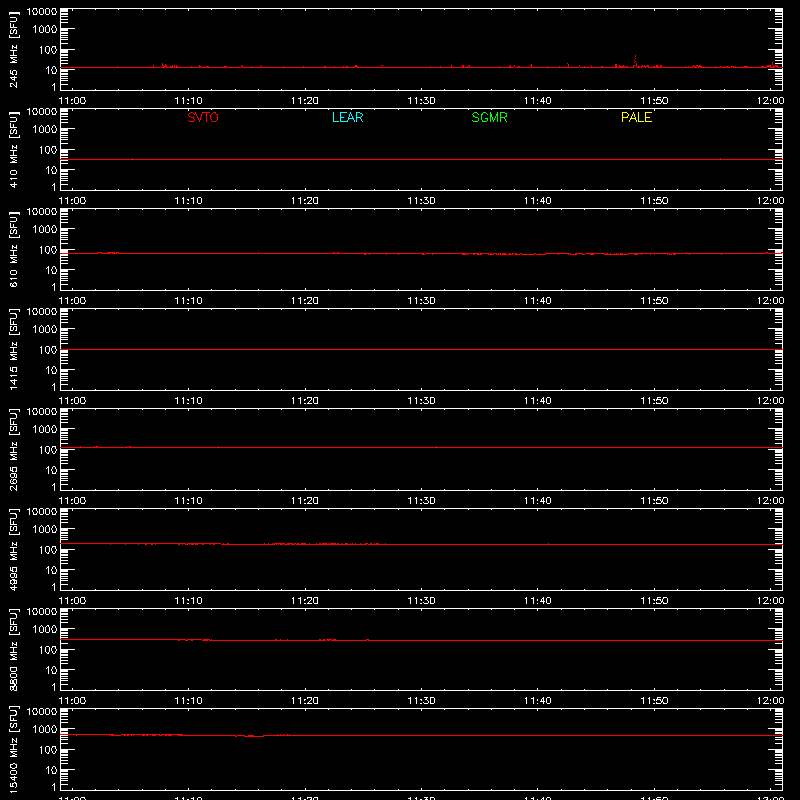Click 11:30 tick label under 610 MHz panel
Viewport: 800px width, 800px height.
[421, 301]
